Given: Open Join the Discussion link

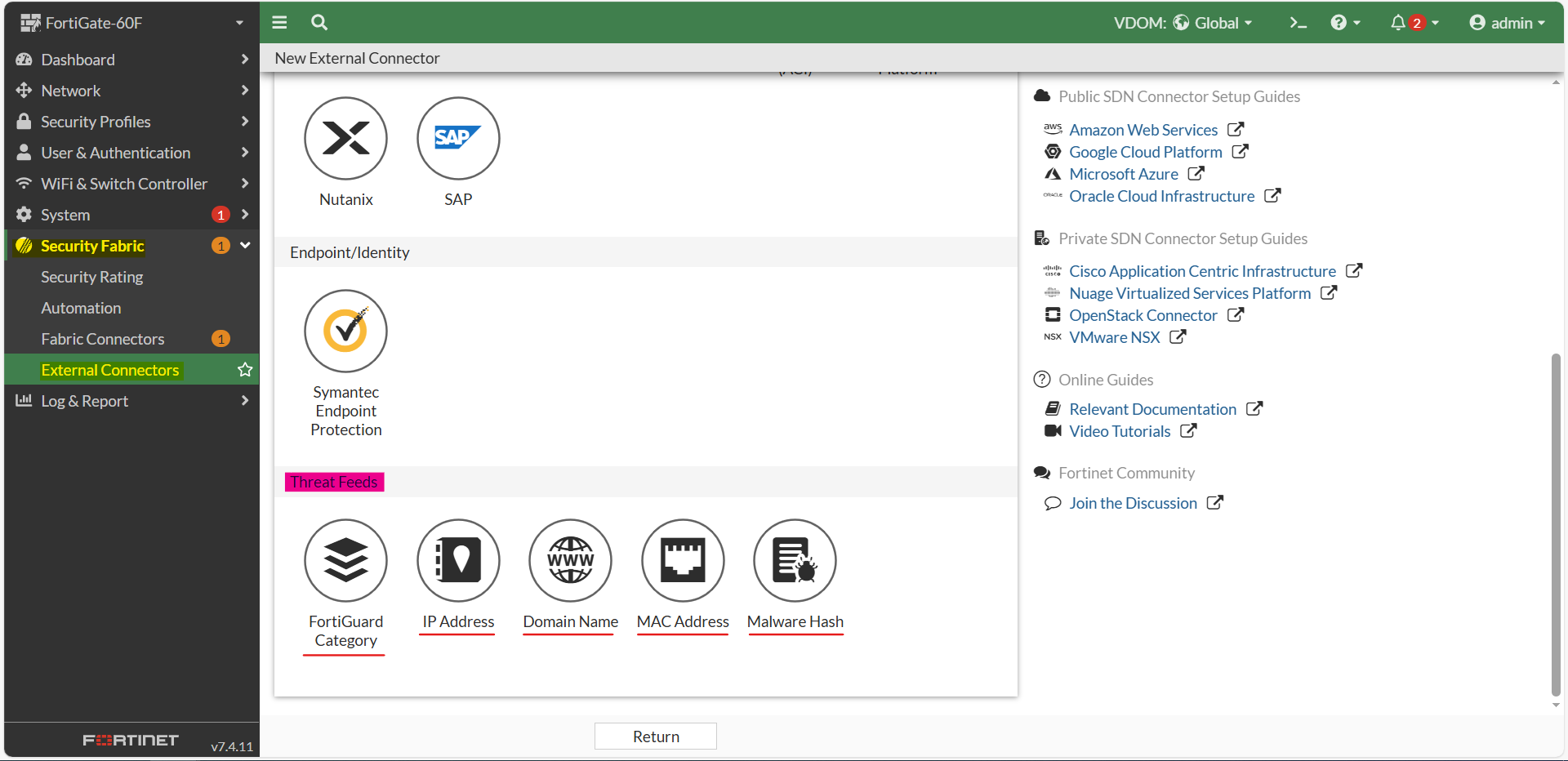Looking at the screenshot, I should [1134, 503].
